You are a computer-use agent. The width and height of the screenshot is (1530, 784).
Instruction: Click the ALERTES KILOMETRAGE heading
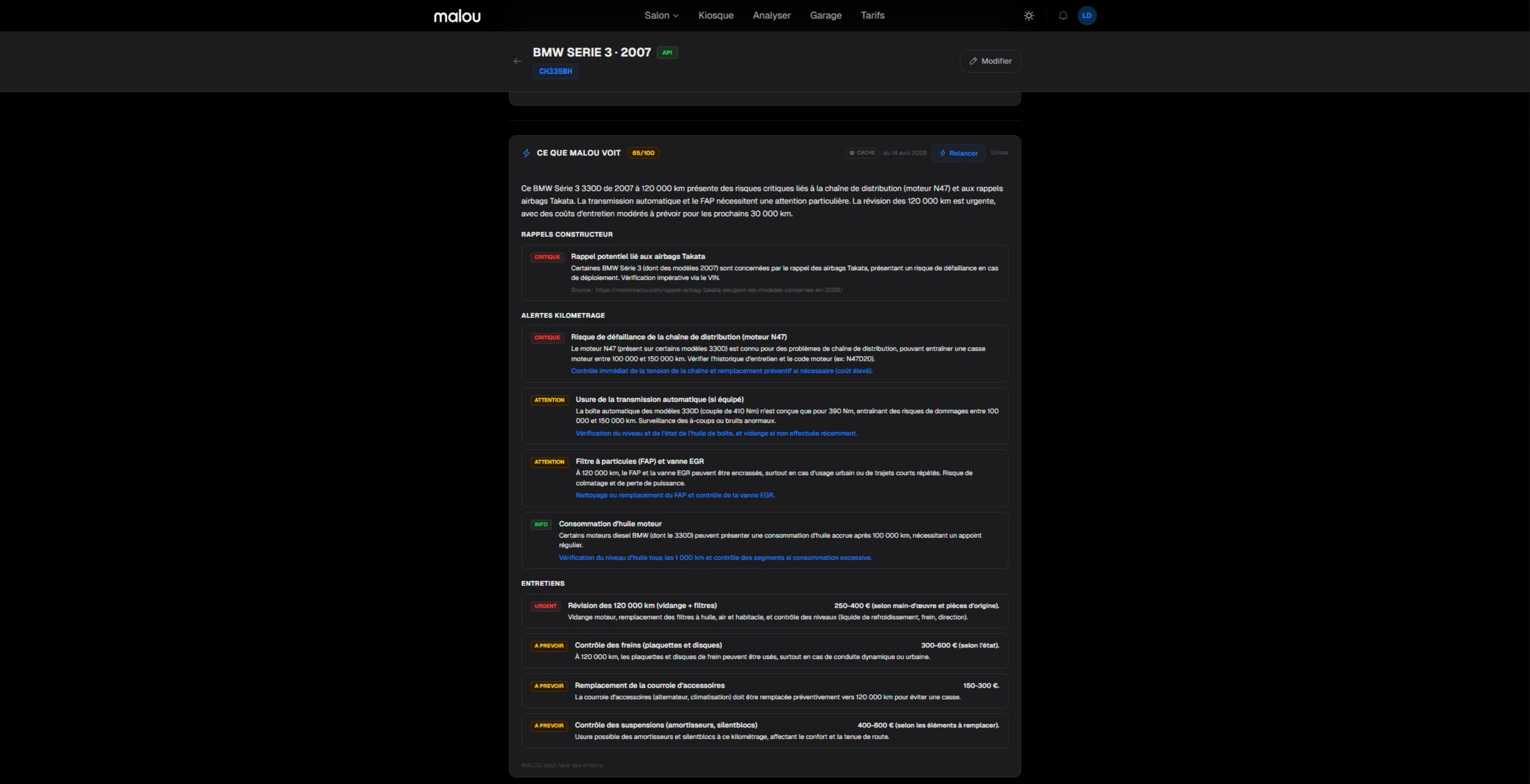tap(563, 315)
